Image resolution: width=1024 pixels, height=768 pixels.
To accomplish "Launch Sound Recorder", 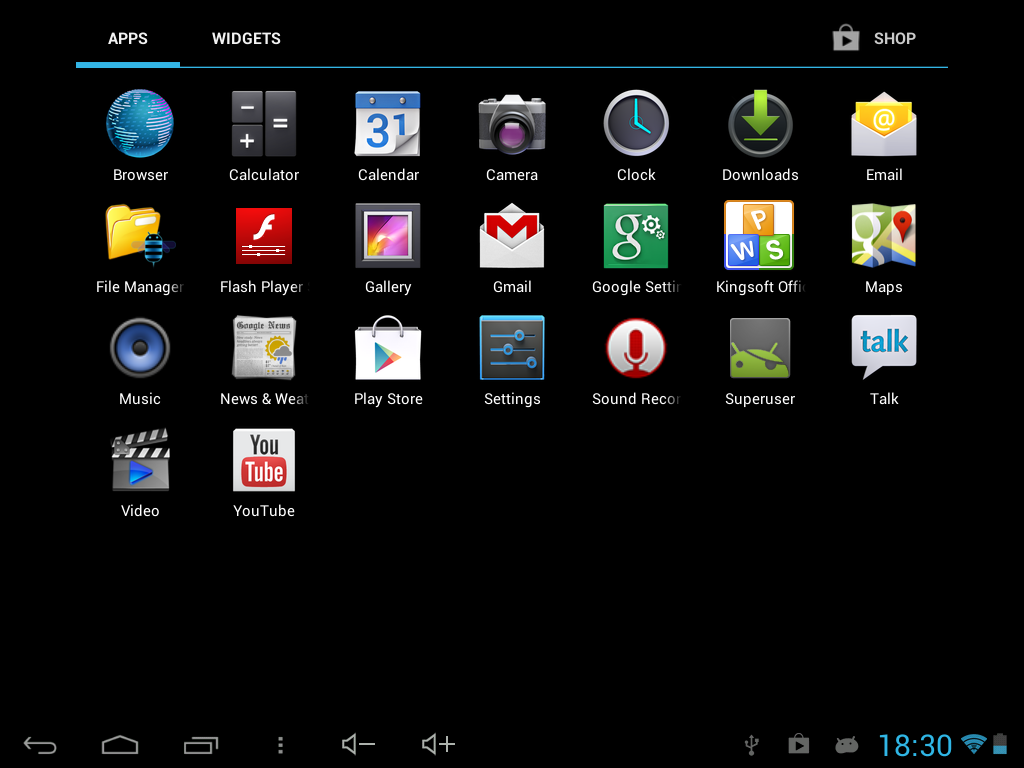I will click(x=636, y=360).
